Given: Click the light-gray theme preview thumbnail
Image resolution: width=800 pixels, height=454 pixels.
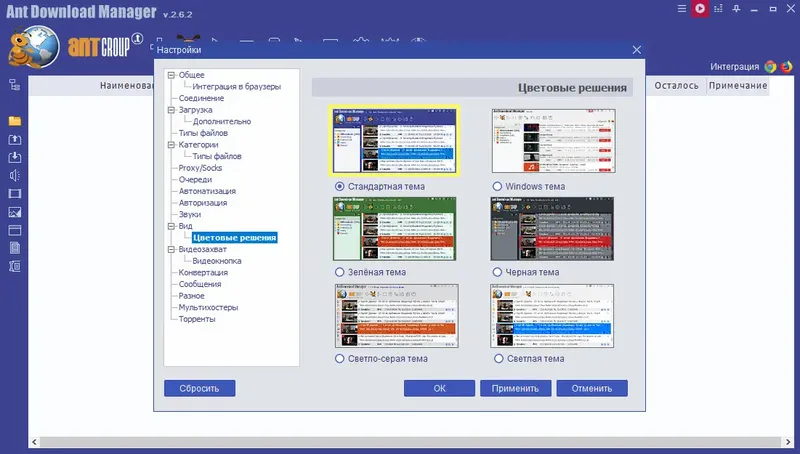Looking at the screenshot, I should 396,316.
